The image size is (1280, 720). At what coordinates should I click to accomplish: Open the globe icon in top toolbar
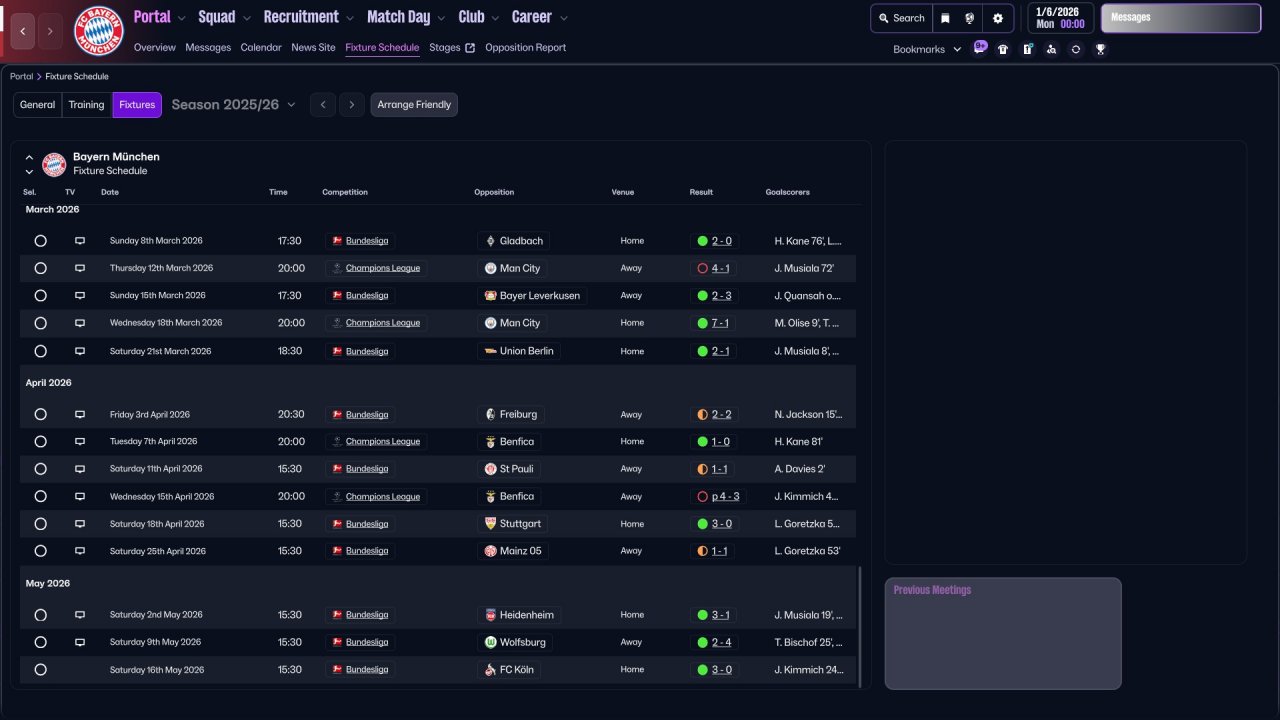tap(970, 18)
